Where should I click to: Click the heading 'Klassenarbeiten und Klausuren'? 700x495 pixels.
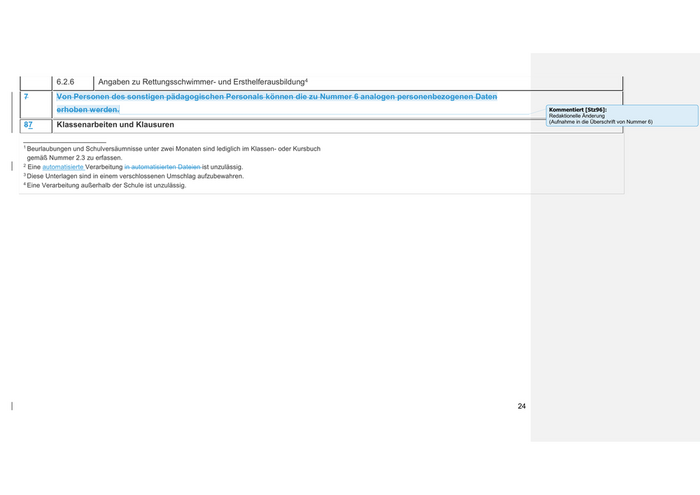[x=115, y=125]
